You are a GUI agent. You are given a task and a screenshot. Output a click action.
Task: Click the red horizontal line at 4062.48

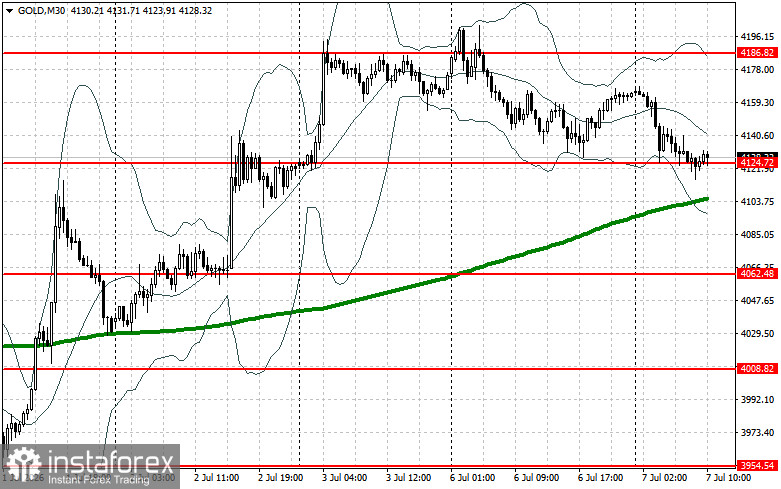pos(369,274)
